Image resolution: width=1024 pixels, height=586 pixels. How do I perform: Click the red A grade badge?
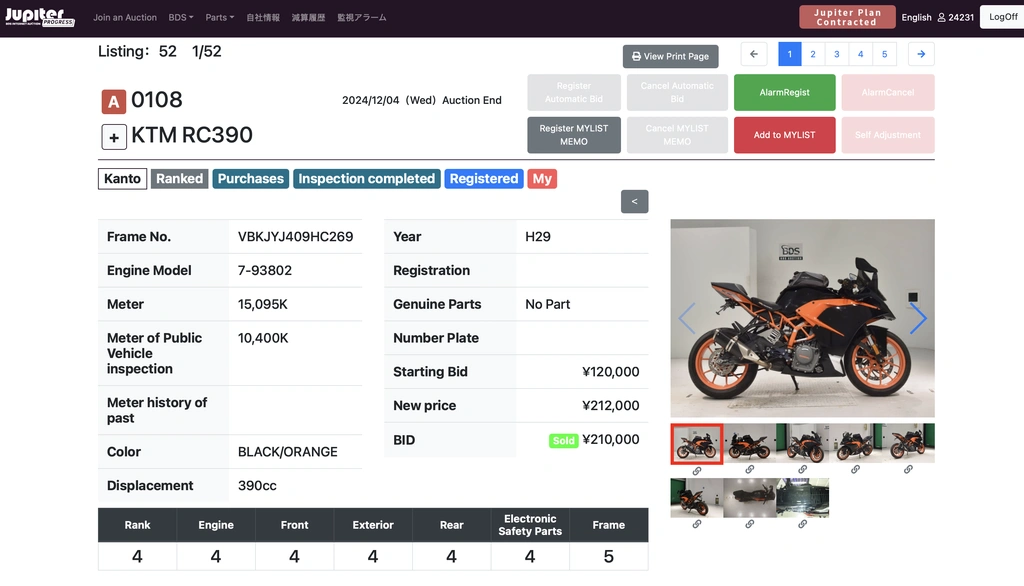point(114,101)
